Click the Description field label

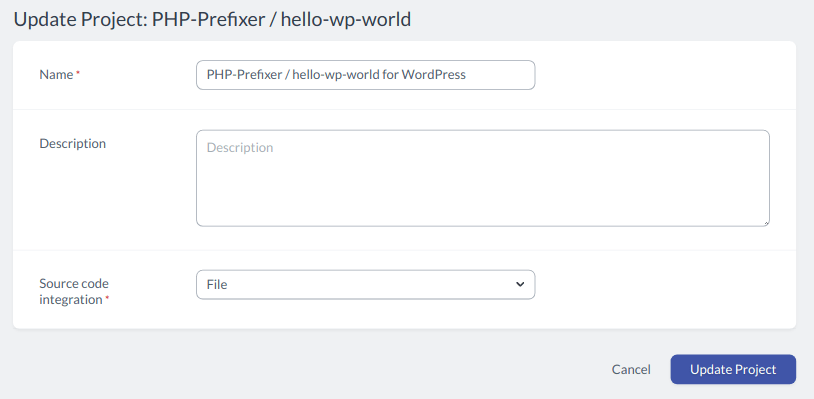click(73, 143)
